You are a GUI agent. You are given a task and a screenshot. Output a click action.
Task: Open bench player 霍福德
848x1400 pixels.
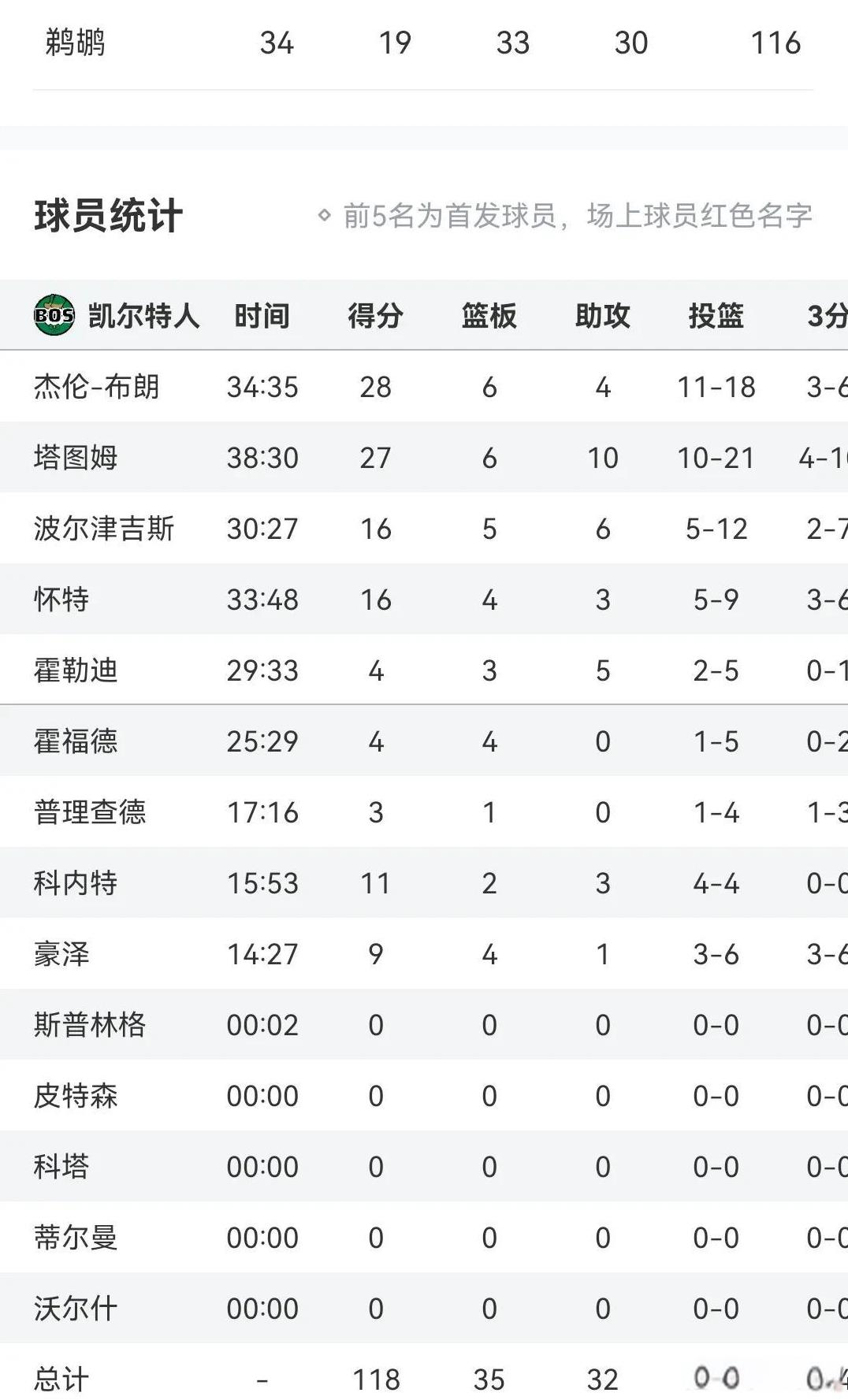pyautogui.click(x=75, y=741)
